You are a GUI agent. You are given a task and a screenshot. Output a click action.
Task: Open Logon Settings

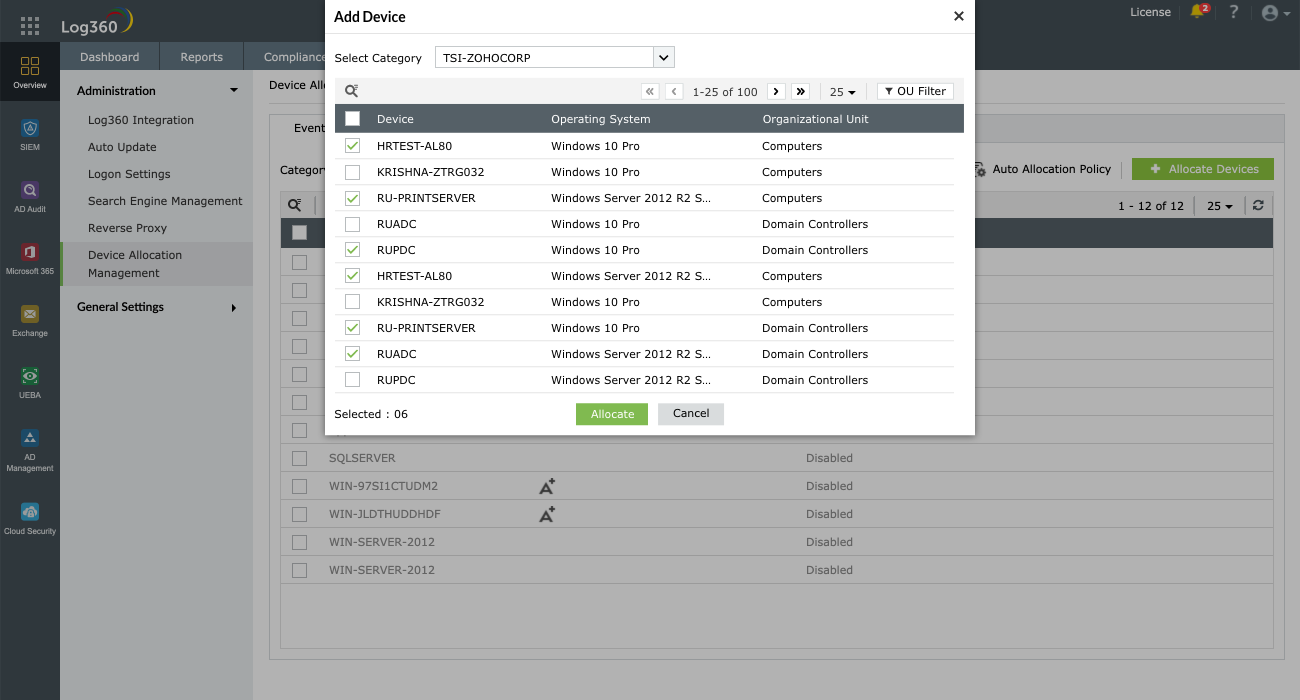(129, 174)
